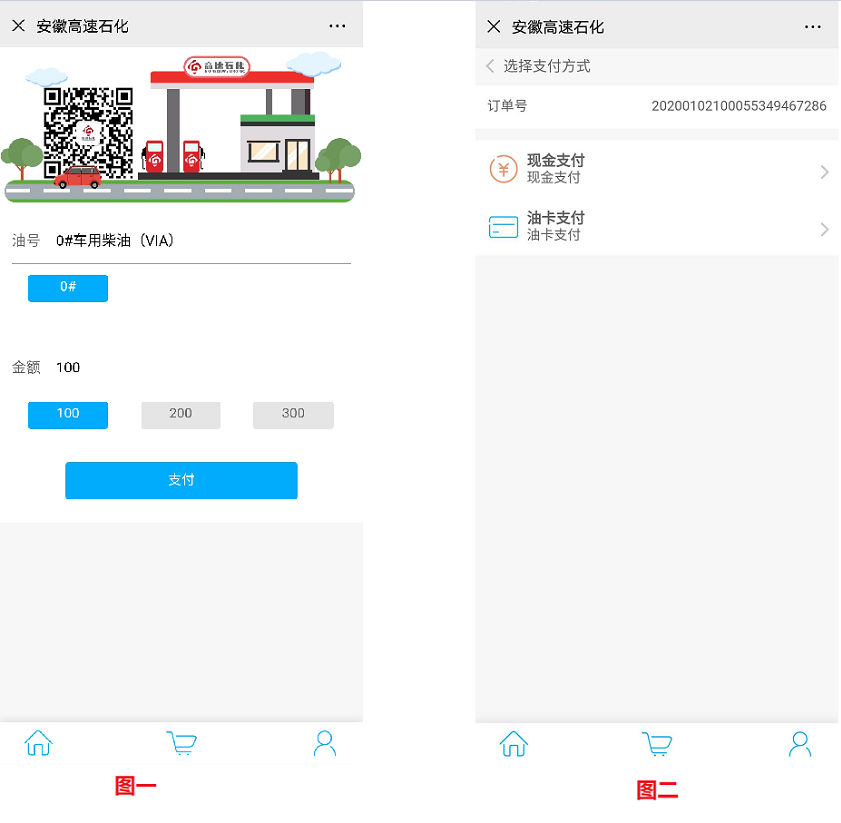Choose the 200 amount button
Viewport: 841px width, 823px height.
(181, 415)
